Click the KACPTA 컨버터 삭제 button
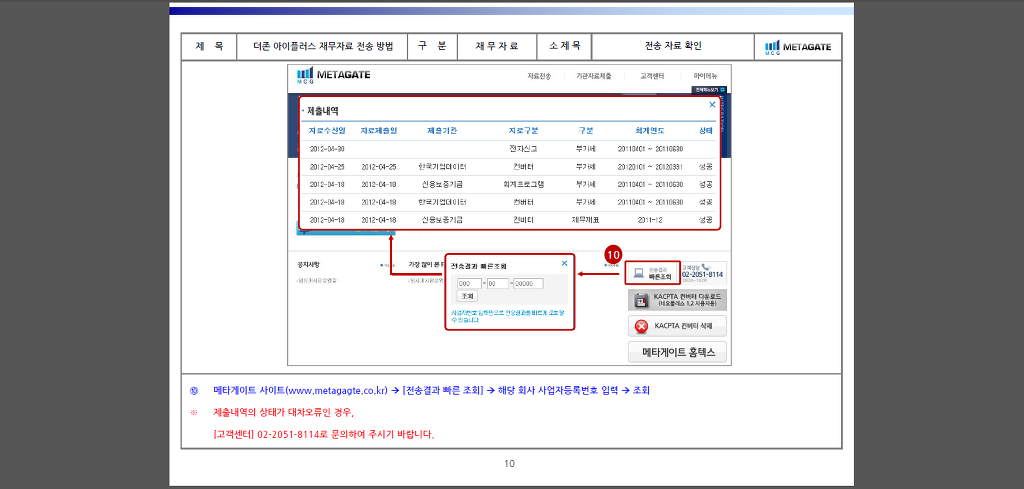 (677, 326)
